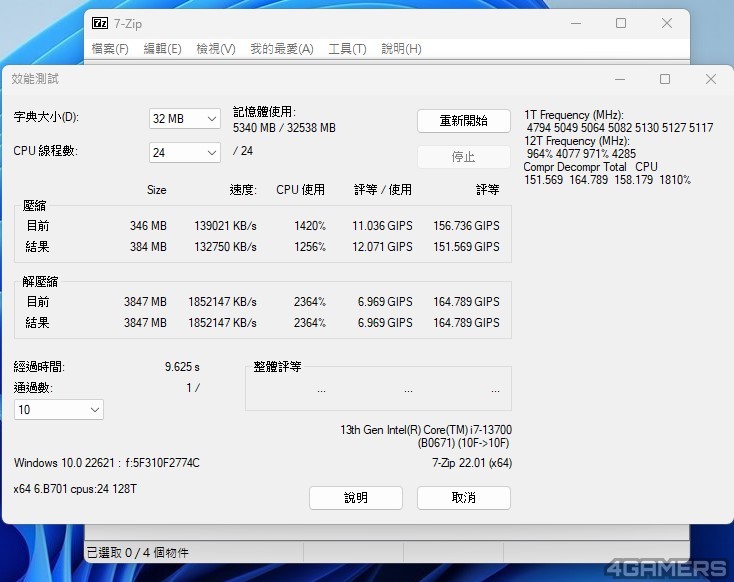
Task: Open the 說明(H) menu in 7-Zip
Action: coord(401,49)
